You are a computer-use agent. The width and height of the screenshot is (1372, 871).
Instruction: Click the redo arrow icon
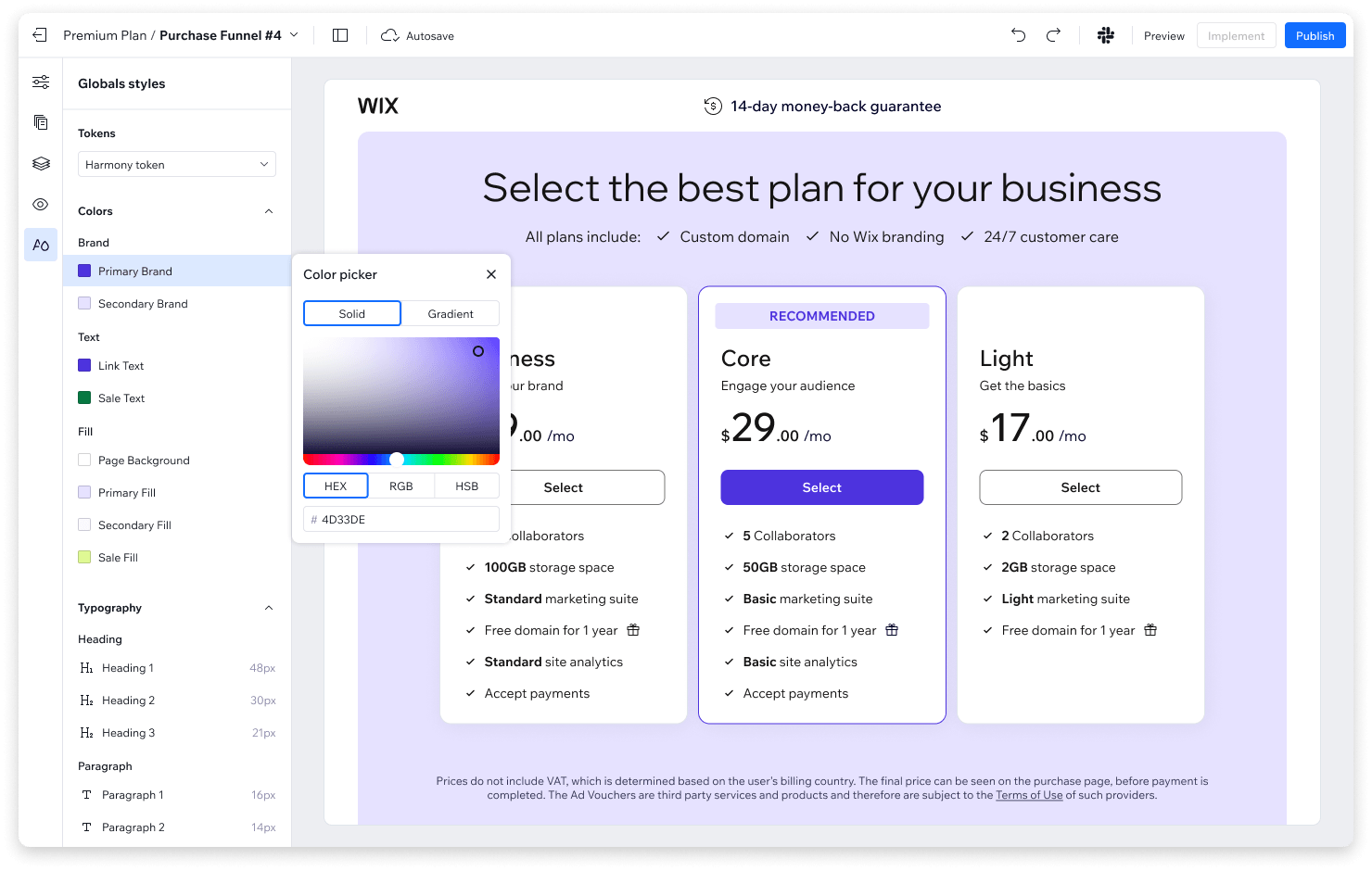(x=1053, y=35)
